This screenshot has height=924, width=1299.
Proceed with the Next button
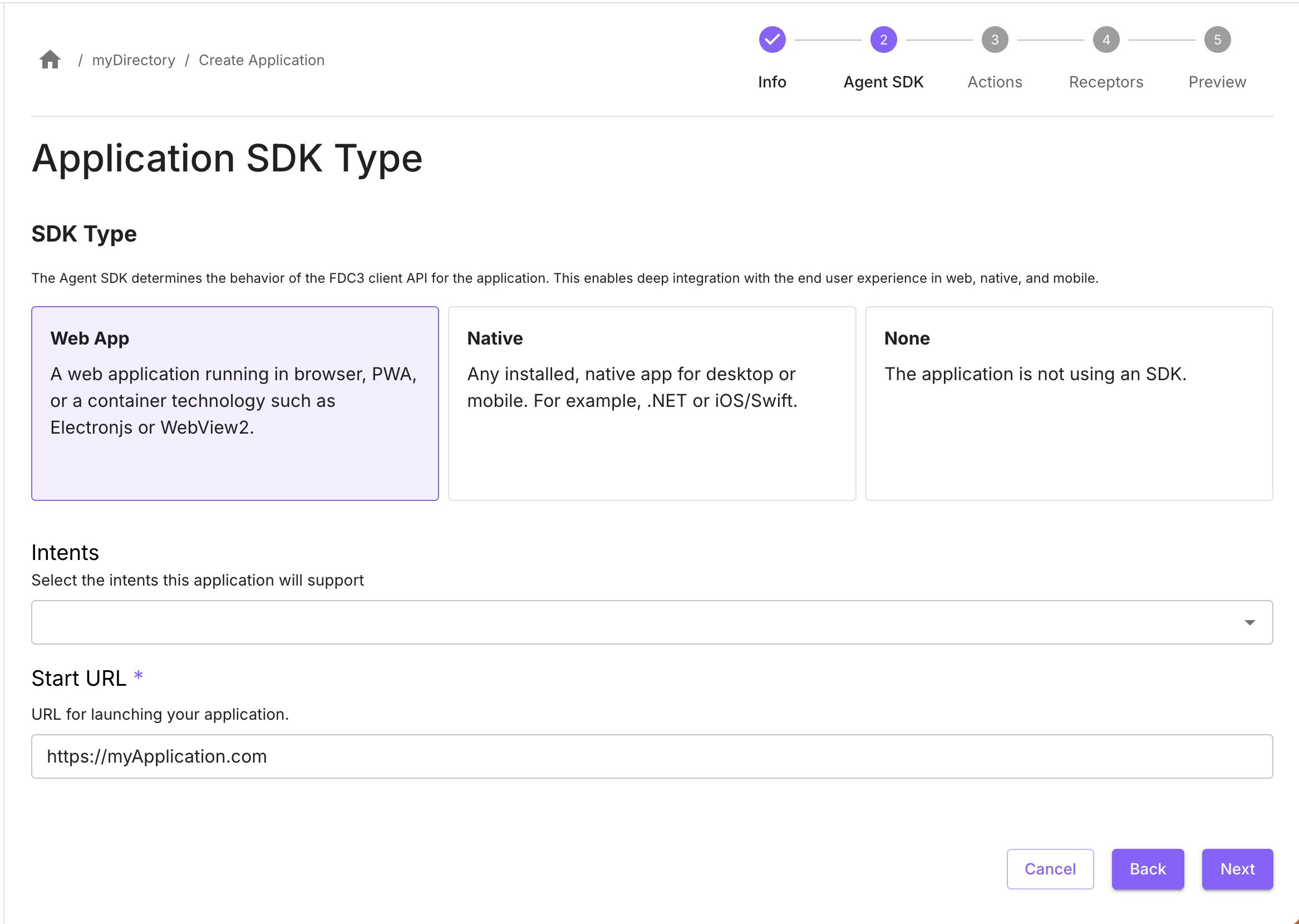coord(1237,869)
